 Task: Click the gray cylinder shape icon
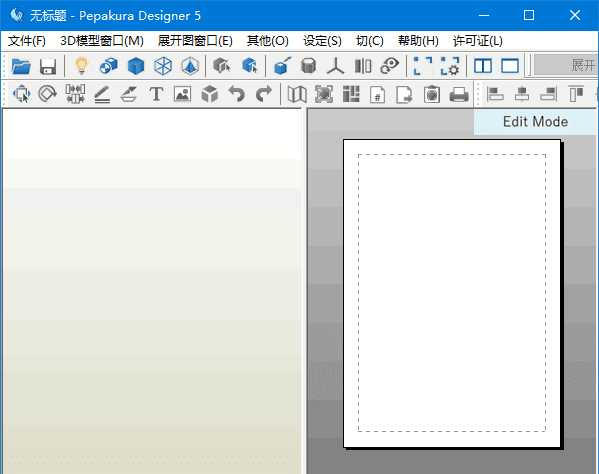(x=309, y=66)
